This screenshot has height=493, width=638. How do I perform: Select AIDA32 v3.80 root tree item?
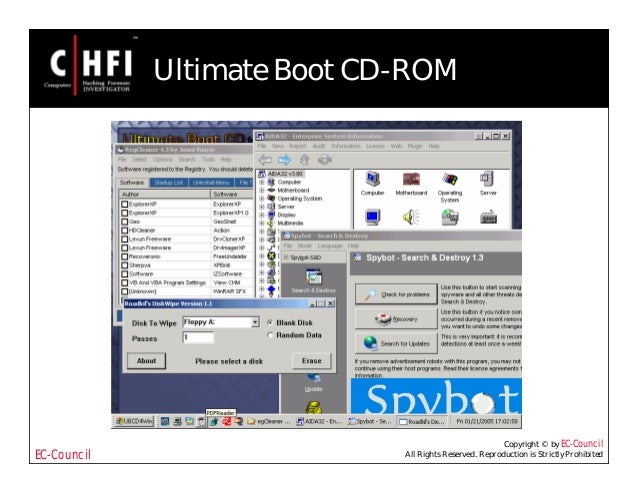285,174
